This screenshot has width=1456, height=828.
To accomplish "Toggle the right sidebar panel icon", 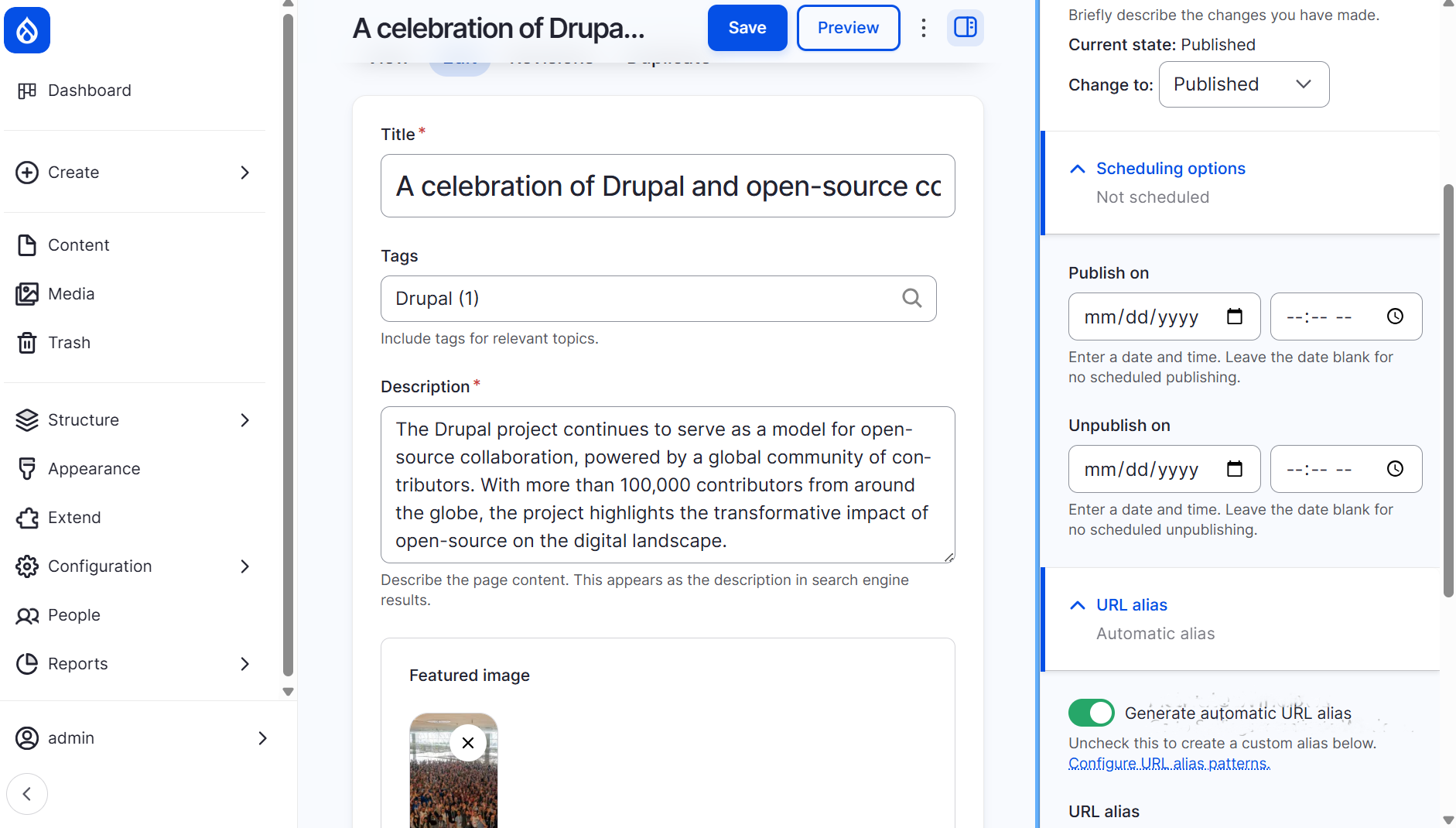I will pos(966,28).
